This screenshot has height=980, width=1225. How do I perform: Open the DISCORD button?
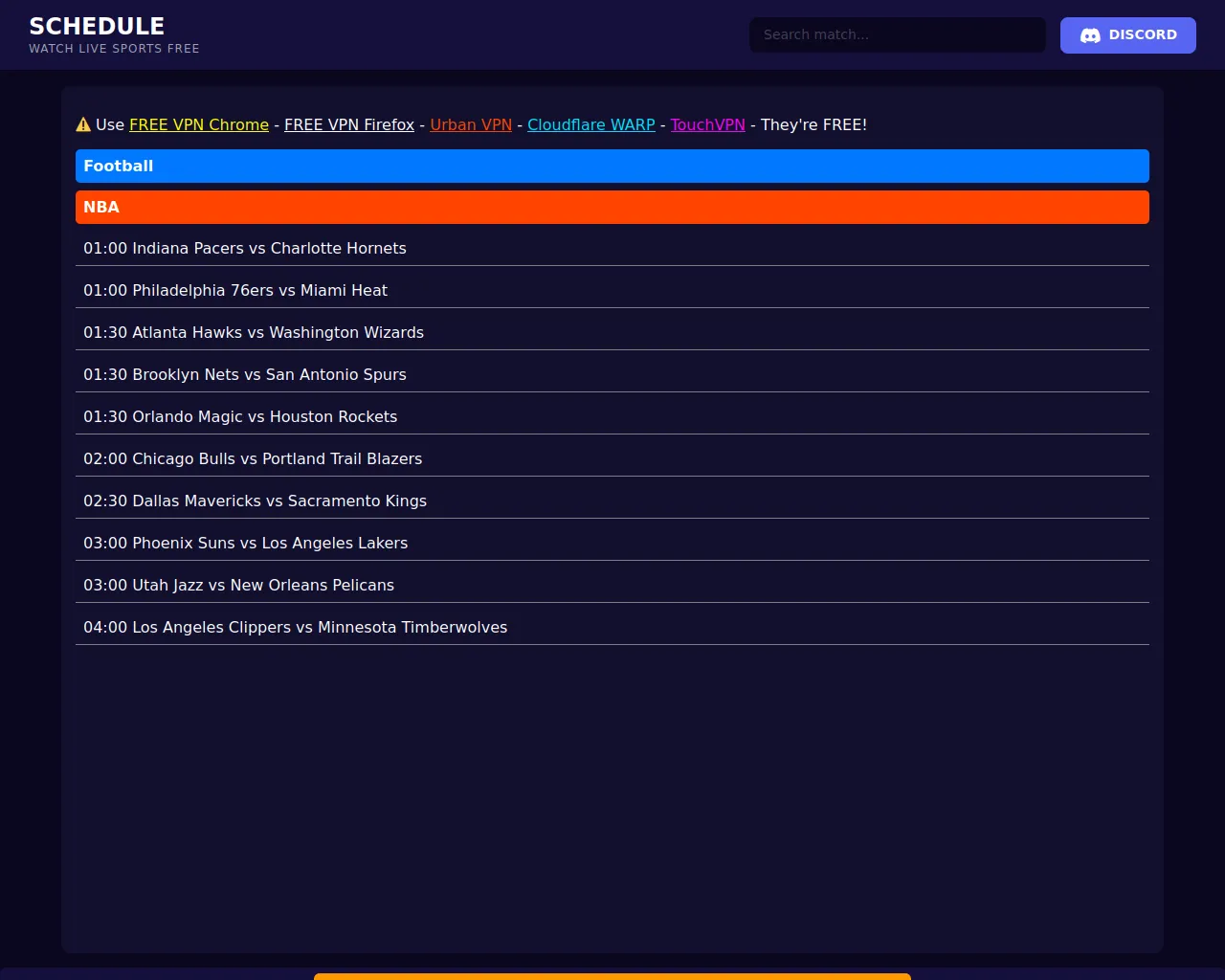coord(1128,35)
